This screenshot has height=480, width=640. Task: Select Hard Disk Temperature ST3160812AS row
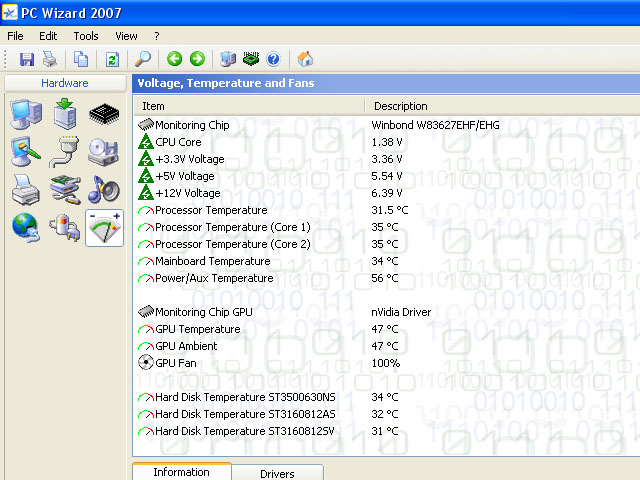pos(387,414)
